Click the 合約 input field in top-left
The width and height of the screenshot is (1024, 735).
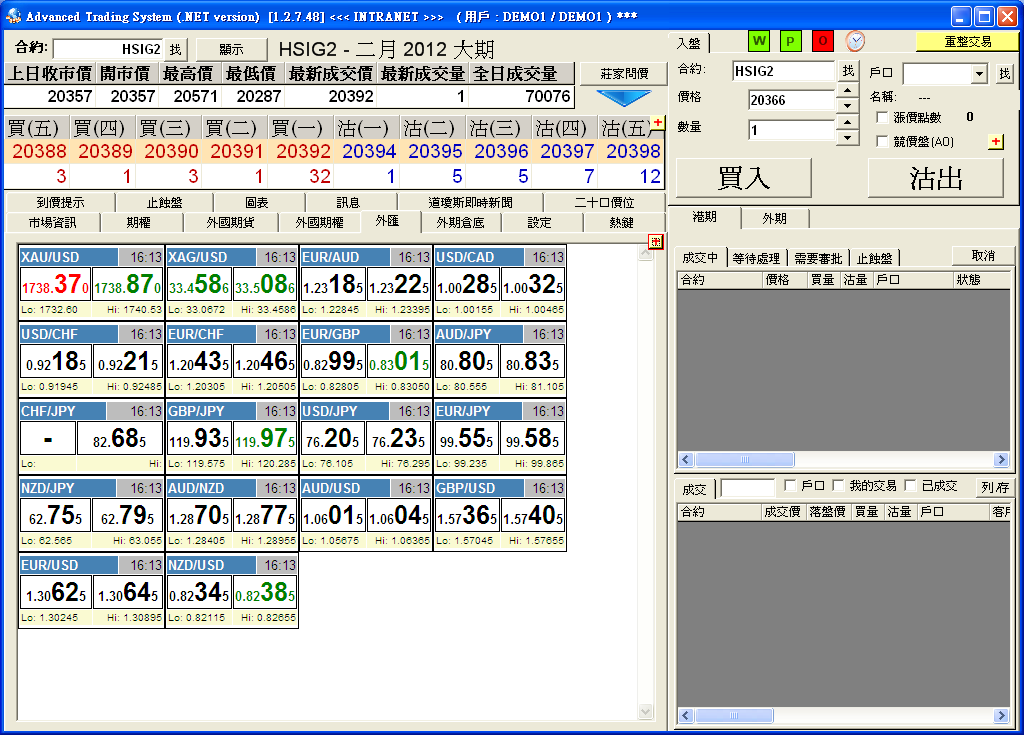click(107, 49)
